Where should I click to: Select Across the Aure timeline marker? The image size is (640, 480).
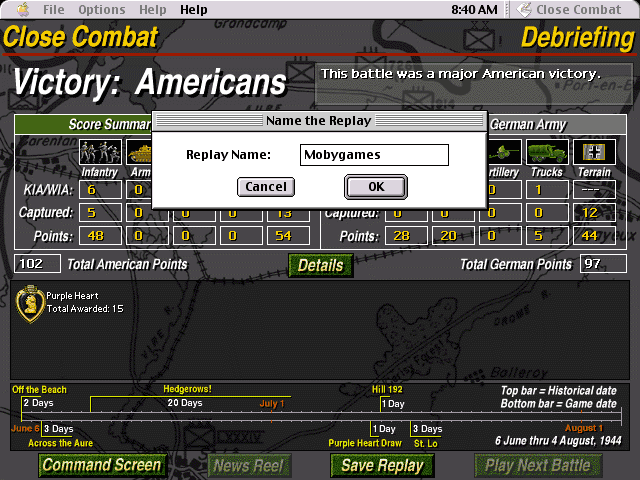(x=60, y=443)
